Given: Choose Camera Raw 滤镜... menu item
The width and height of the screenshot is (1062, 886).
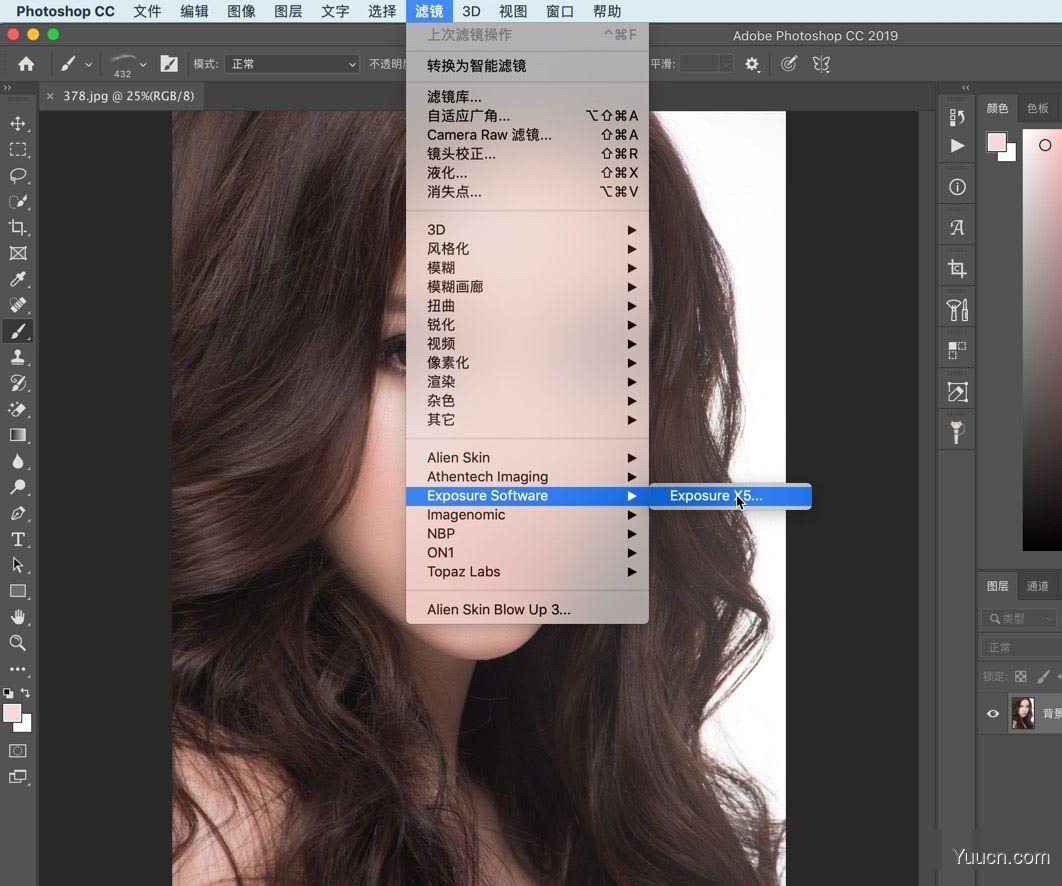Looking at the screenshot, I should [x=527, y=135].
